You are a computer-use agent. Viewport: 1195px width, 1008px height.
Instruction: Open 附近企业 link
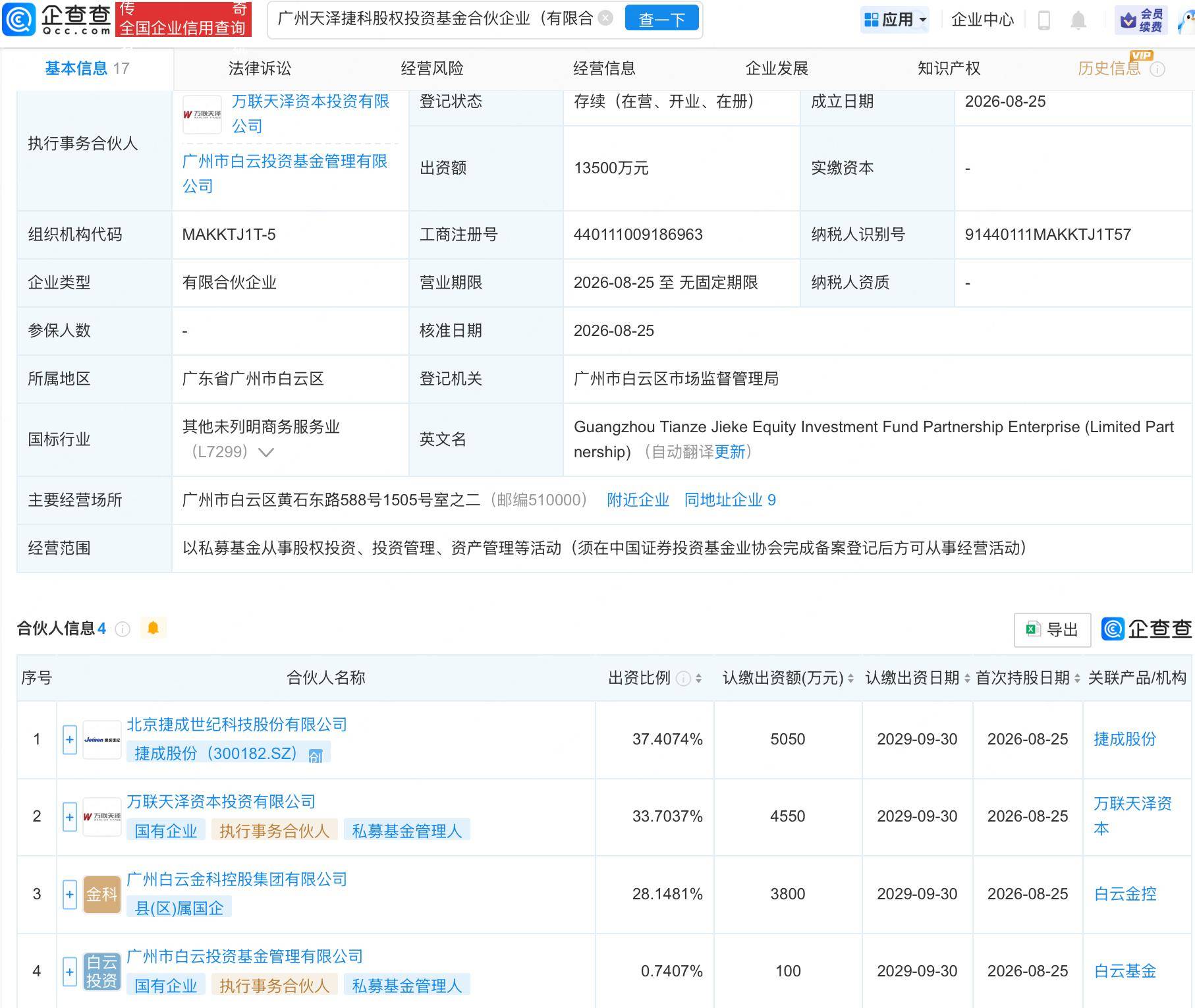point(638,500)
